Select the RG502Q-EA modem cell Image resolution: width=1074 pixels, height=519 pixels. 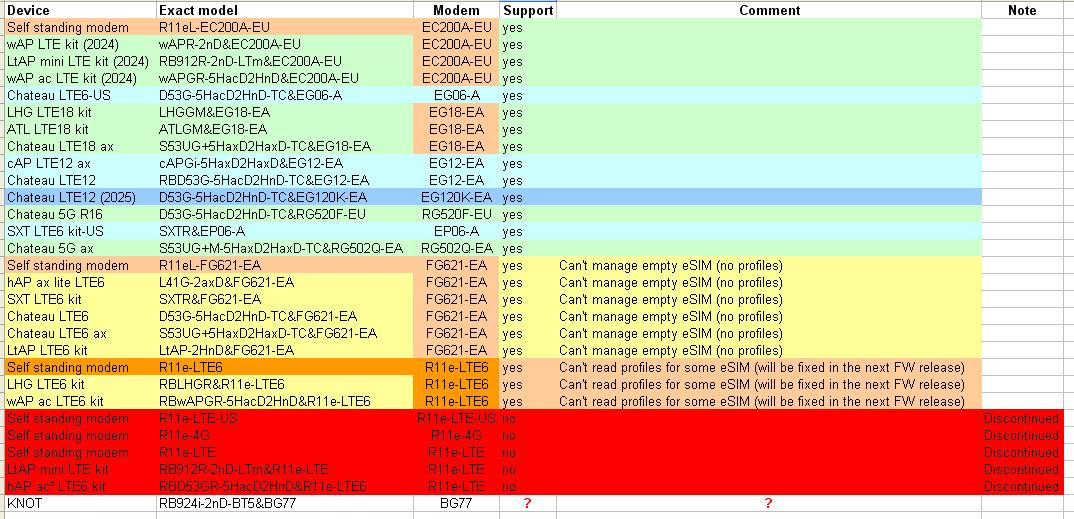(x=456, y=249)
